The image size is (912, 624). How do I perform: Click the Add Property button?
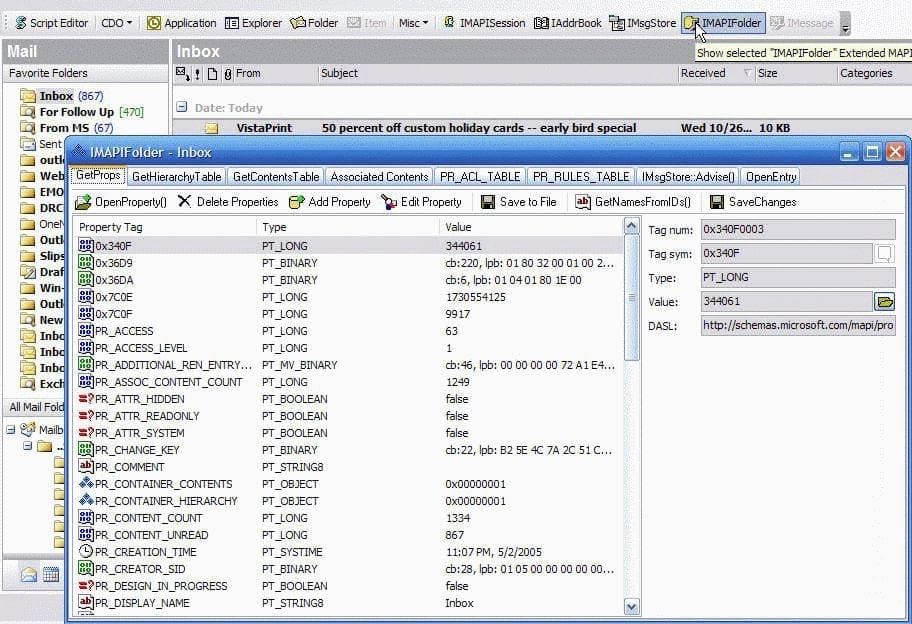pyautogui.click(x=330, y=202)
